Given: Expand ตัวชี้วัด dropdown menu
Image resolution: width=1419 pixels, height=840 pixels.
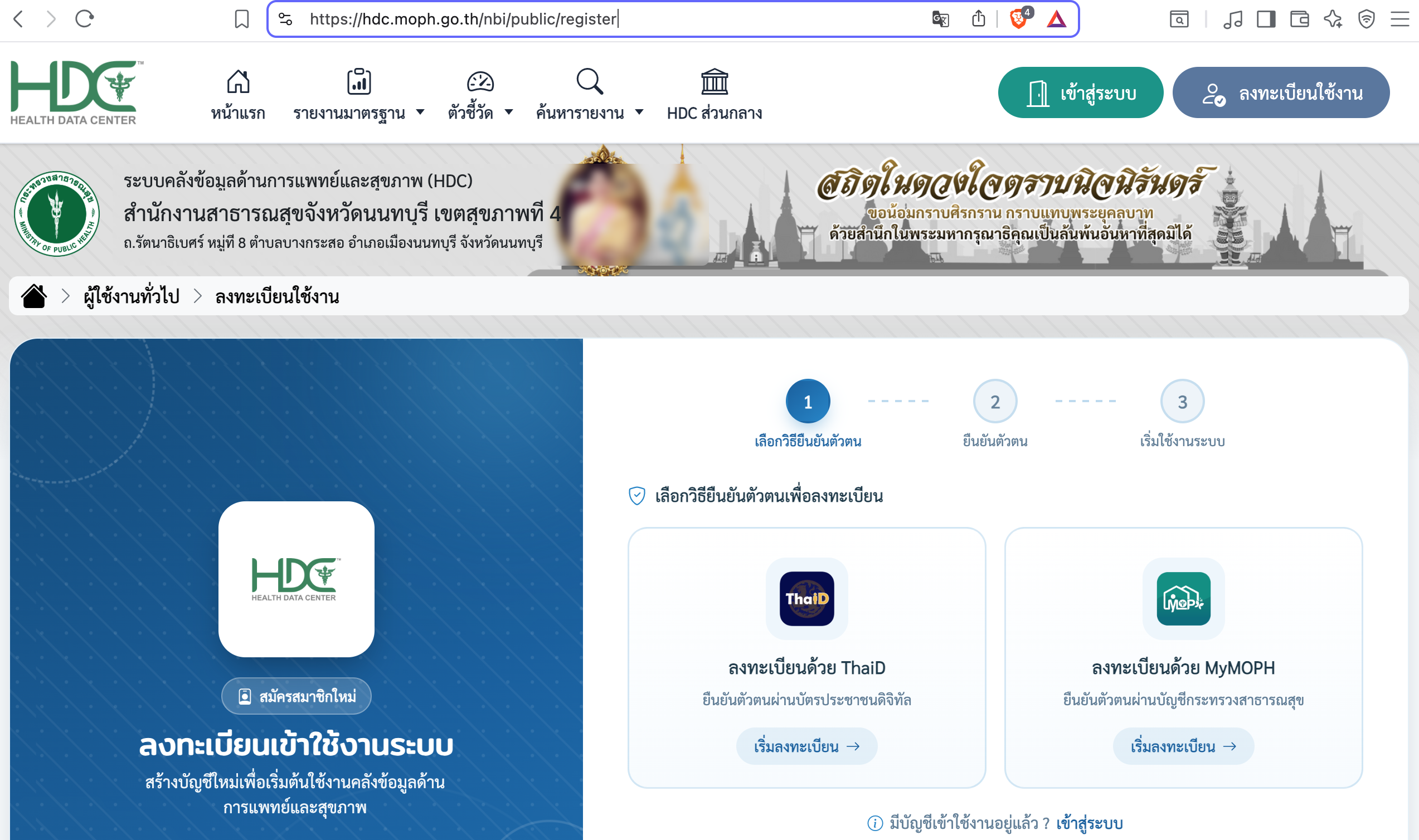Looking at the screenshot, I should 480,95.
